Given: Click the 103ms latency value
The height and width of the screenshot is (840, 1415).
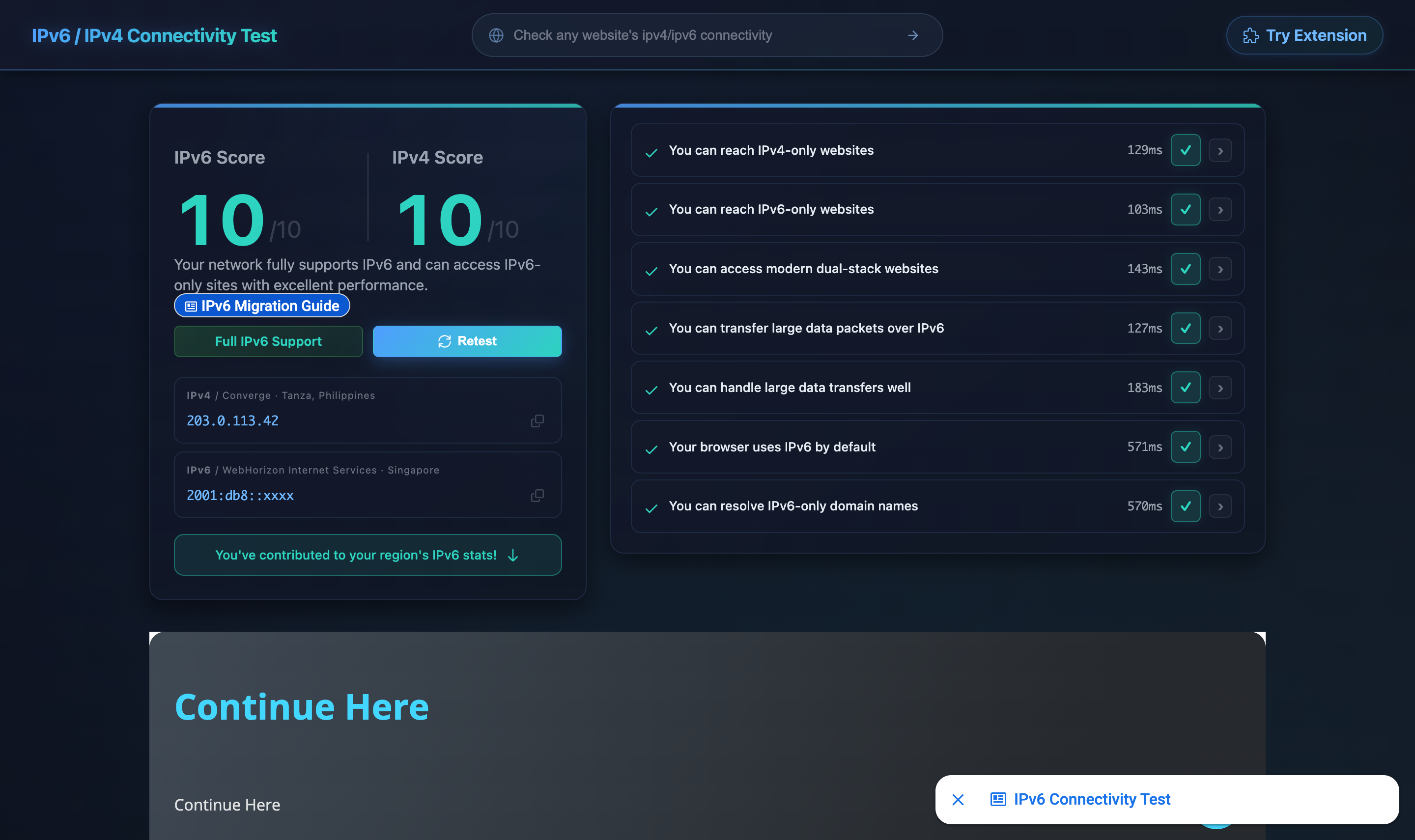Looking at the screenshot, I should (x=1144, y=209).
